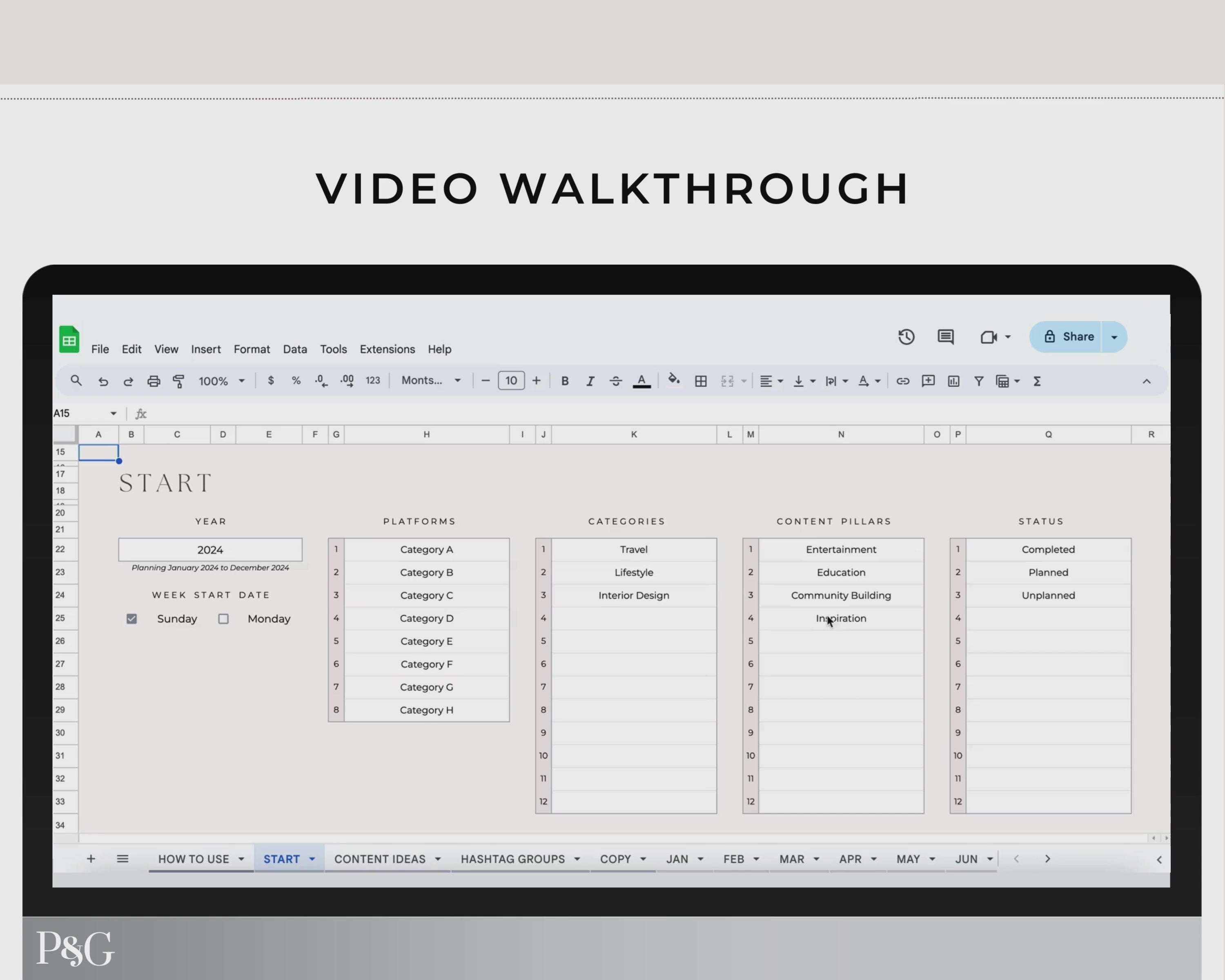Click the insert chart icon
1225x980 pixels.
(953, 381)
